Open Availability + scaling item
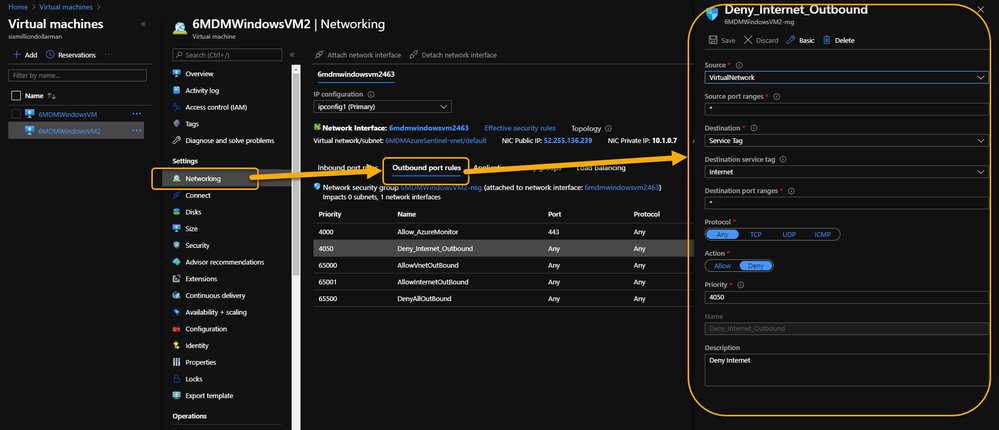The image size is (999, 430). pos(215,312)
